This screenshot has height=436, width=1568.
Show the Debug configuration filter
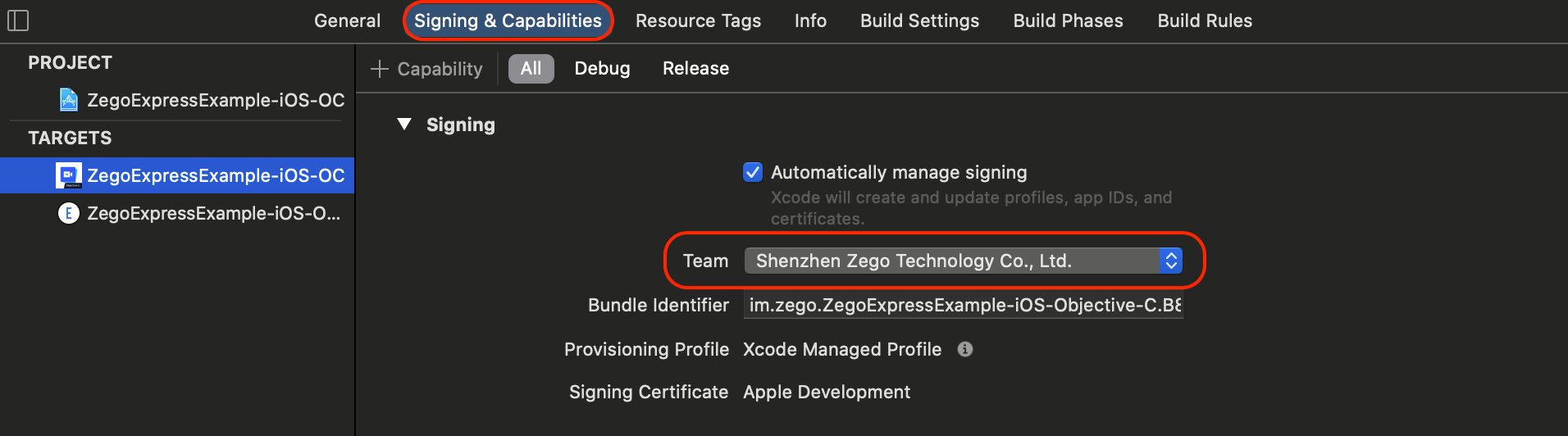602,69
